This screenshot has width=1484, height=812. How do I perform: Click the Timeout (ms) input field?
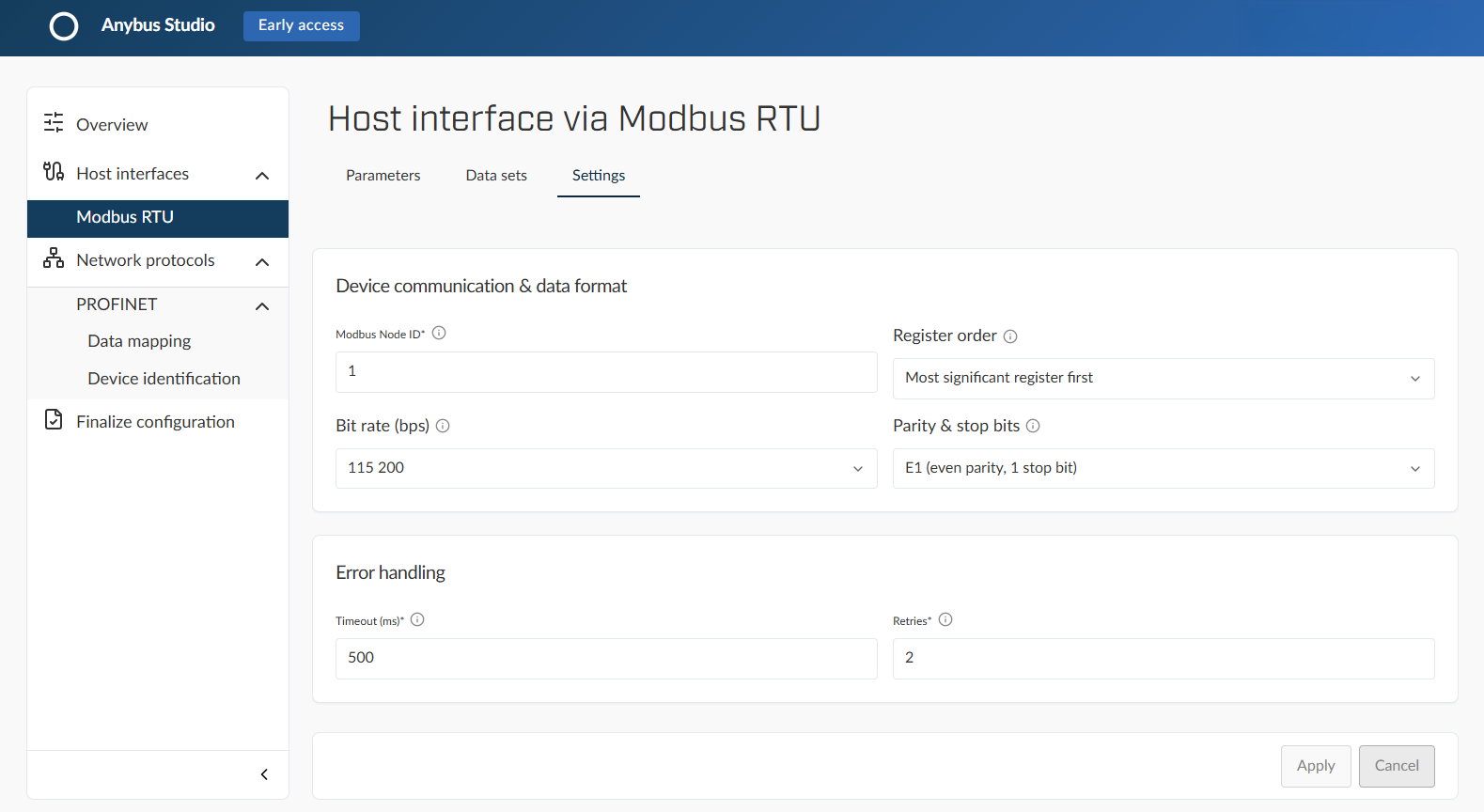pos(606,659)
